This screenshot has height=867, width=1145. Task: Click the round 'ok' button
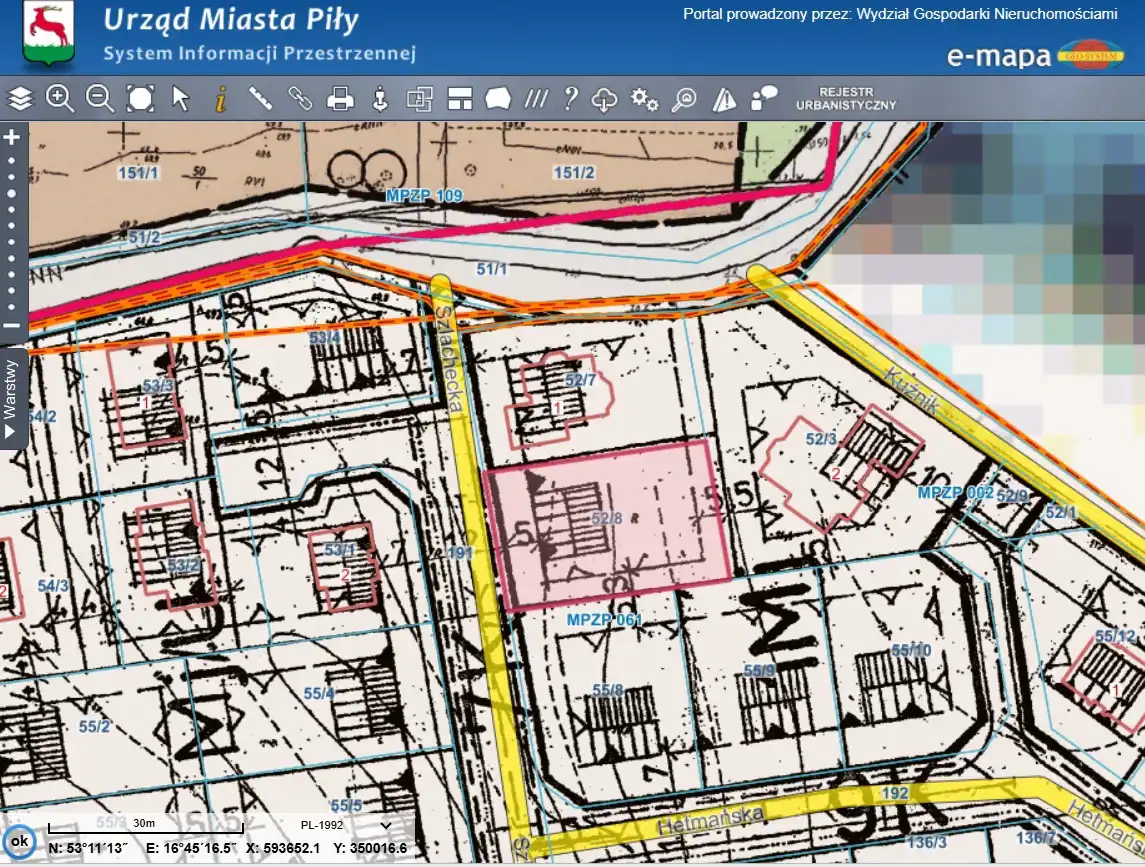tap(19, 841)
